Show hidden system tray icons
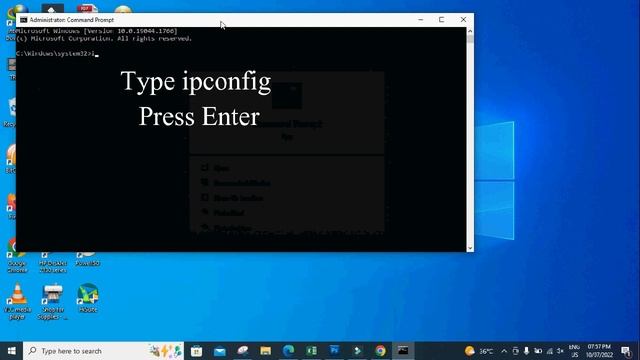640x360 pixels. (x=504, y=351)
